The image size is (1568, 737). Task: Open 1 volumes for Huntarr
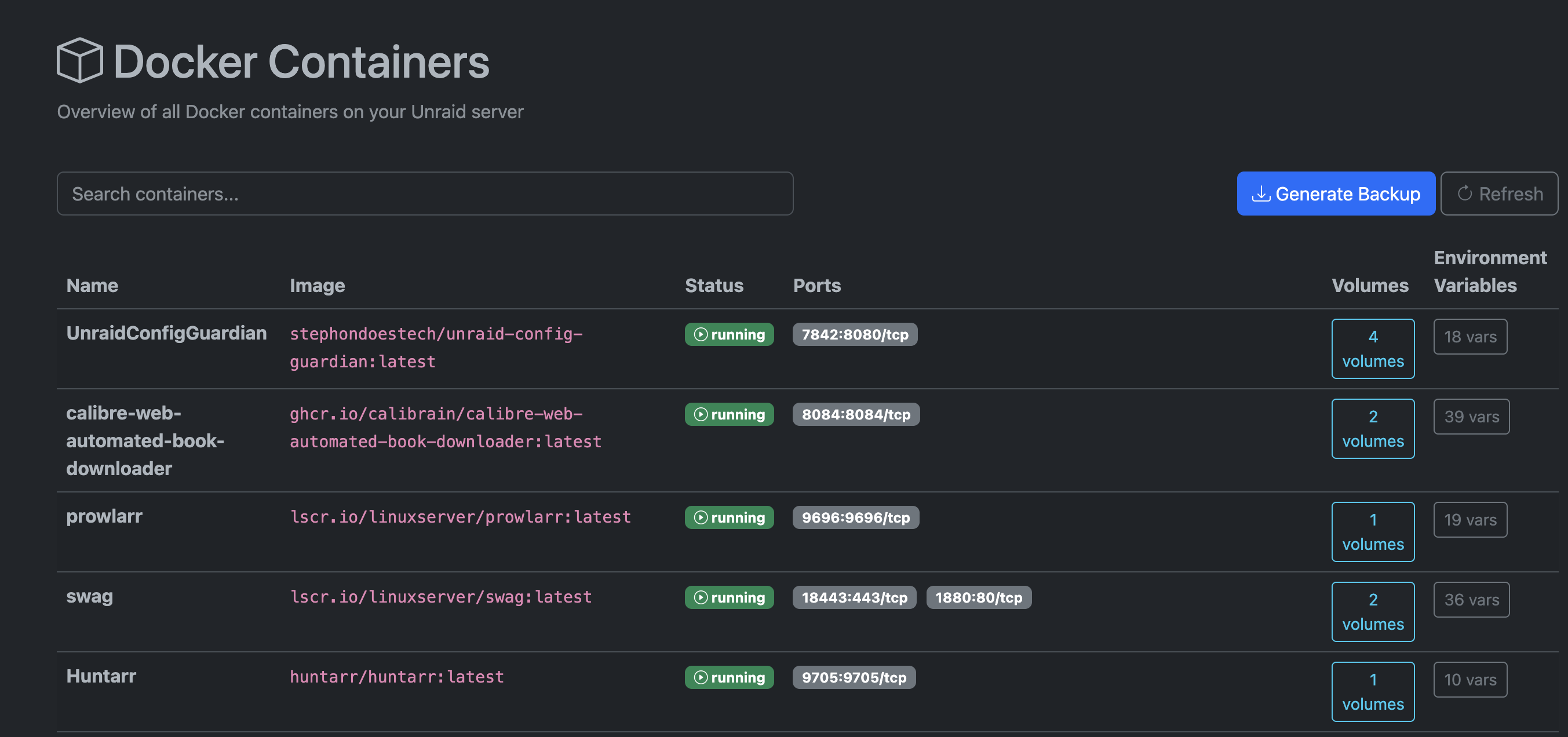[x=1373, y=691]
